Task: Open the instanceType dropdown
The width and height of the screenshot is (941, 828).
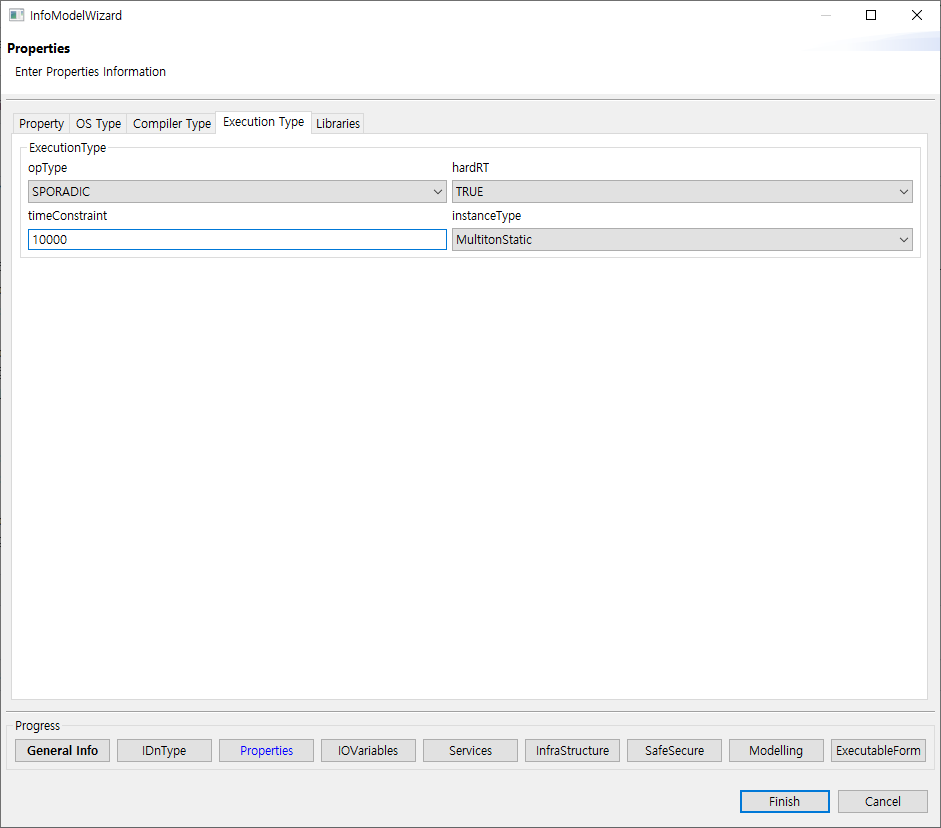Action: coord(903,239)
